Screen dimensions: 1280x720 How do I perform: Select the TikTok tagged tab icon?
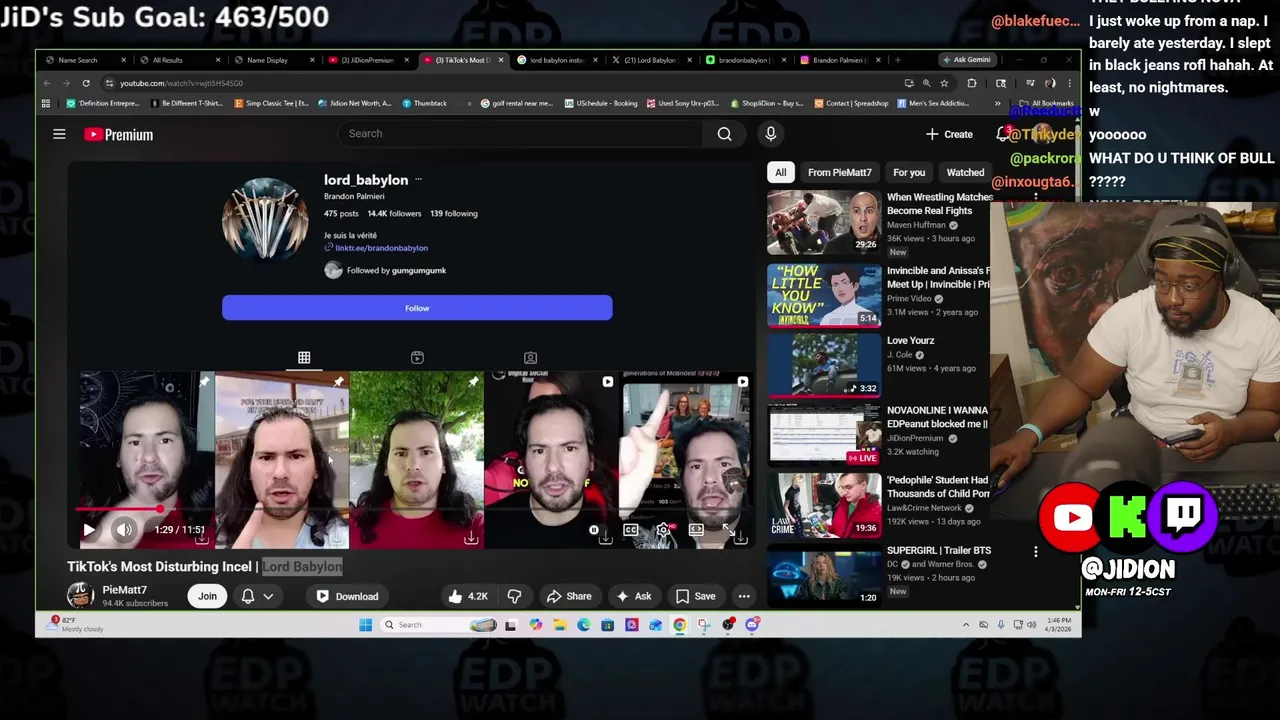point(530,357)
